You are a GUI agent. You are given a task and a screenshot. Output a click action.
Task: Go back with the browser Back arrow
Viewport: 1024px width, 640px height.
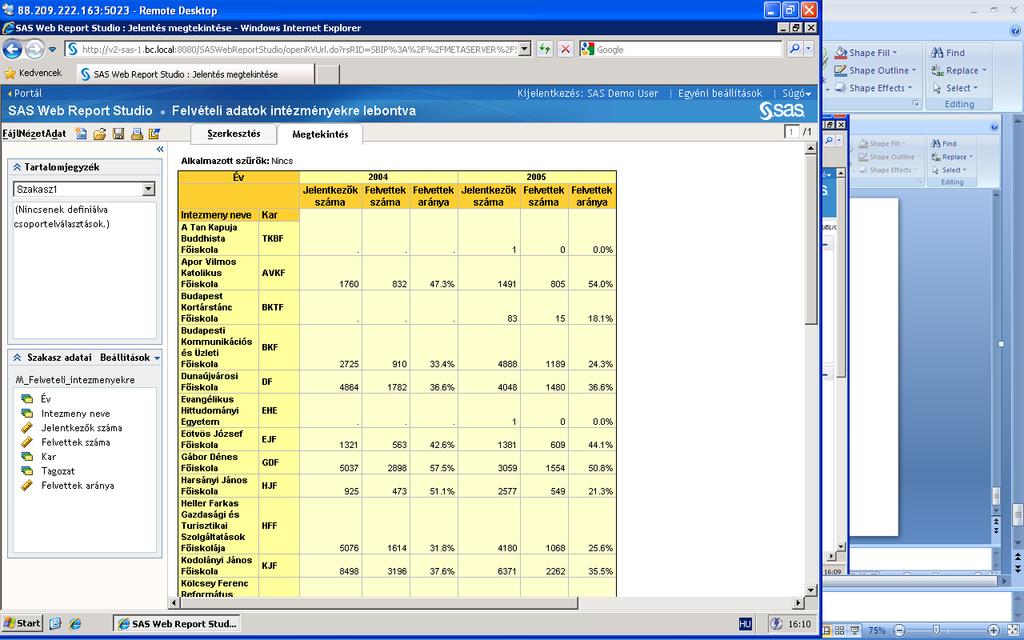pyautogui.click(x=12, y=49)
